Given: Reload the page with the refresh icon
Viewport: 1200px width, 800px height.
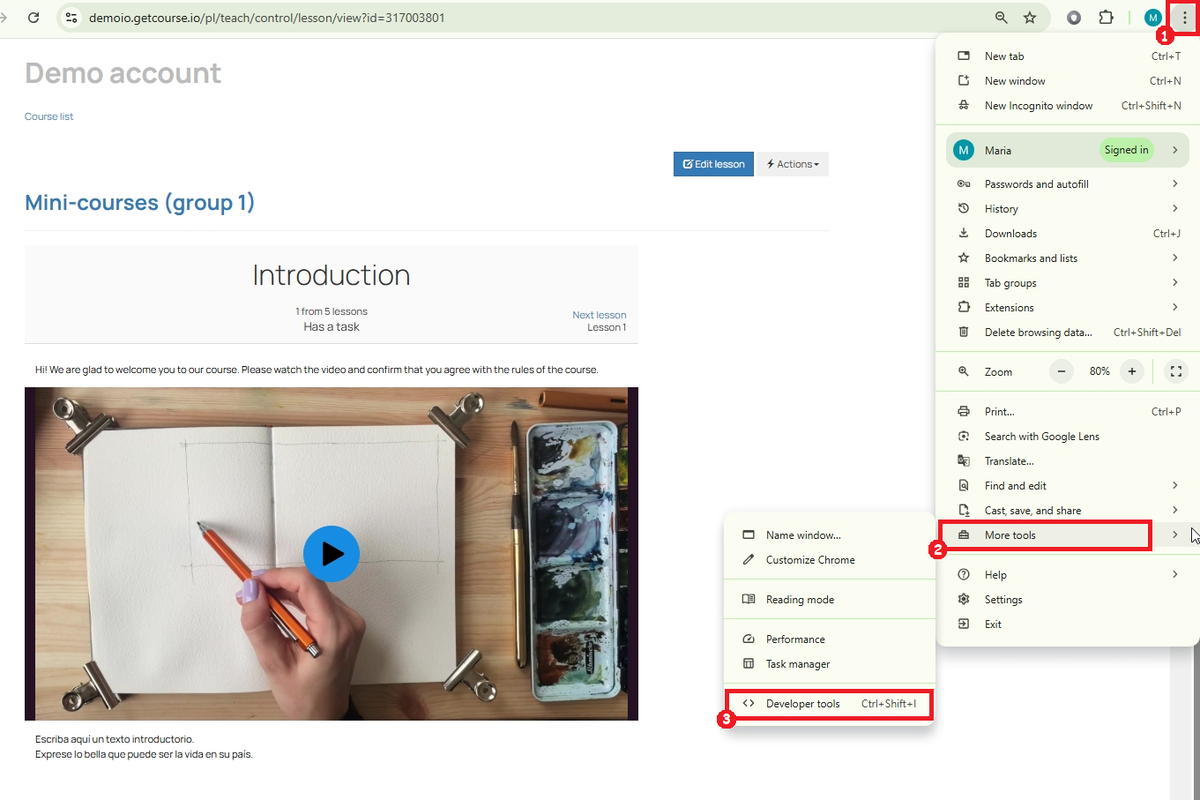Looking at the screenshot, I should 33,18.
